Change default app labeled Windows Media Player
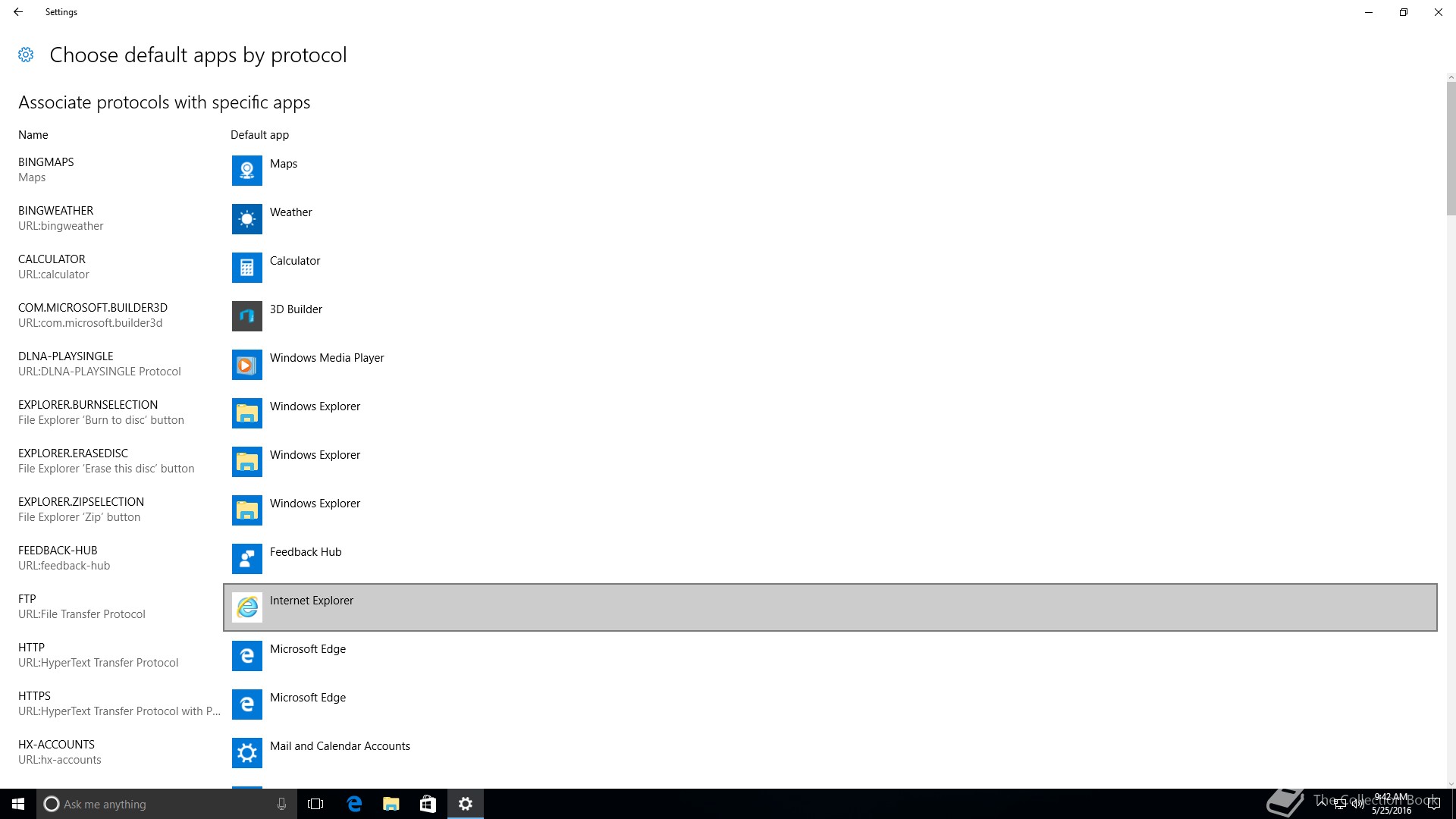 click(x=327, y=358)
